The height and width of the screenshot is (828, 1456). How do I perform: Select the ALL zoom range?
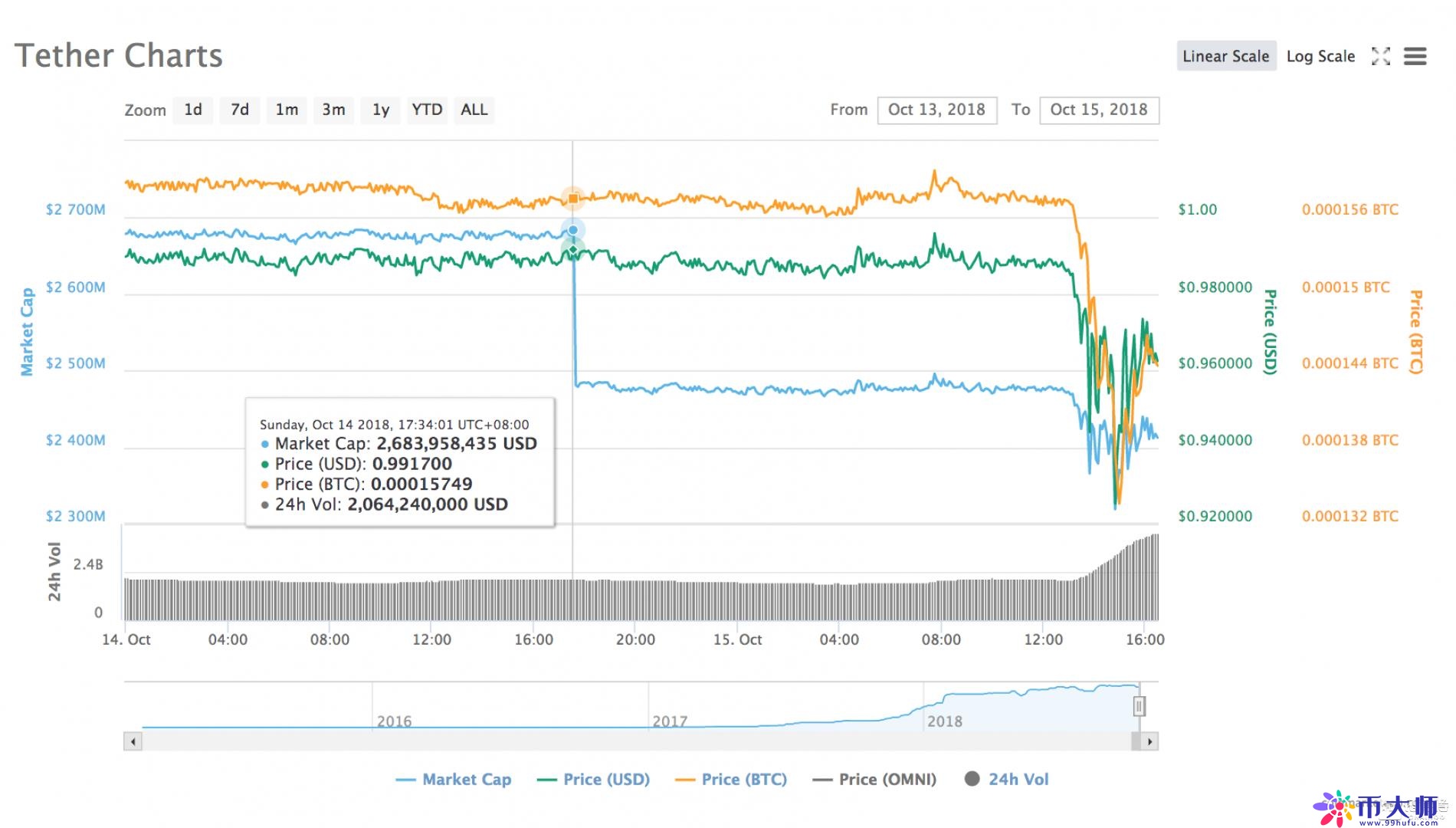pos(474,110)
